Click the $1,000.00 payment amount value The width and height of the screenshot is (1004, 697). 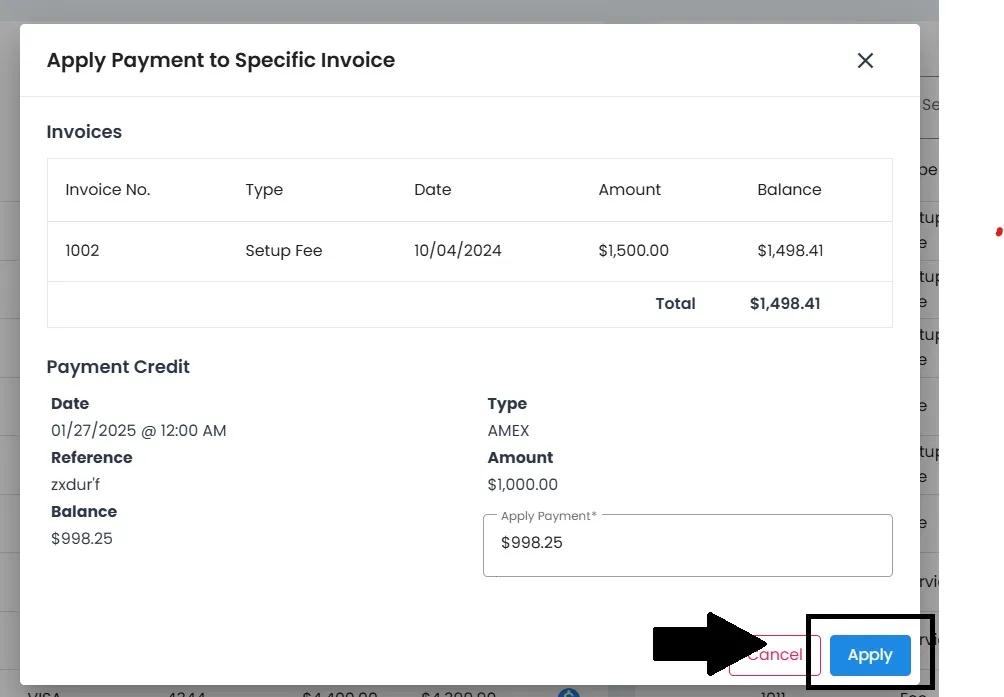523,485
